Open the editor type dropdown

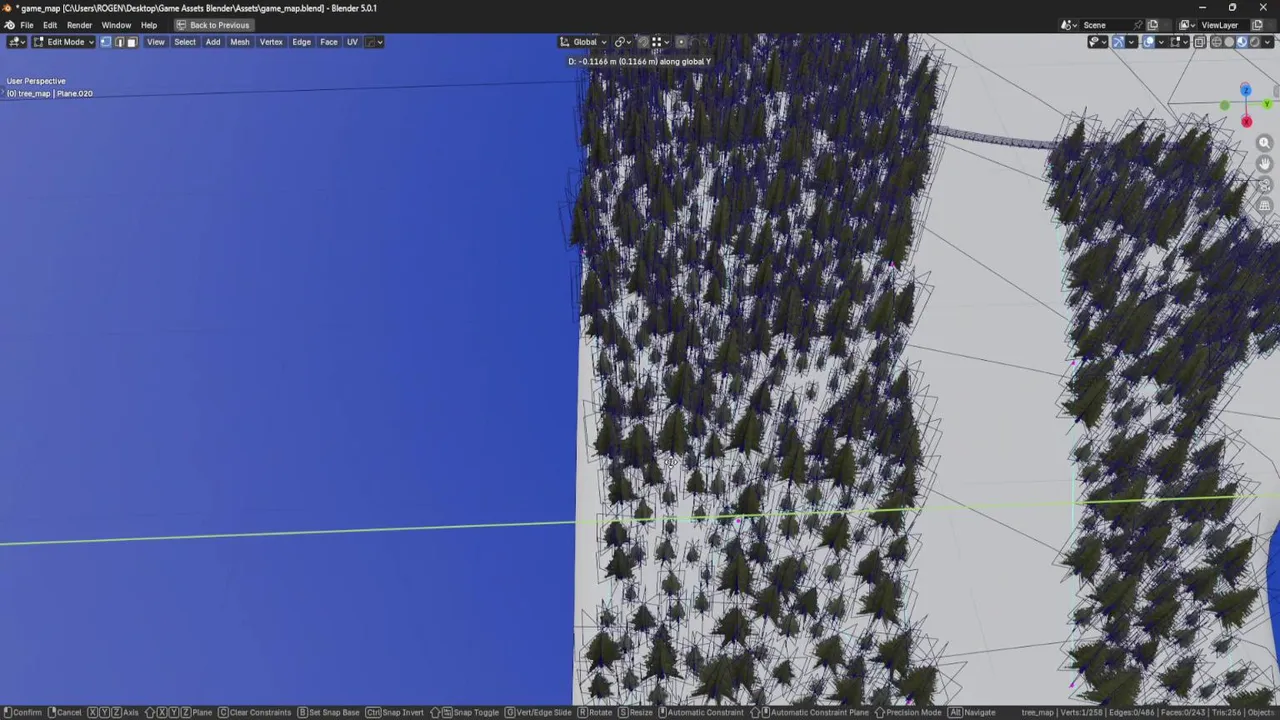tap(16, 42)
